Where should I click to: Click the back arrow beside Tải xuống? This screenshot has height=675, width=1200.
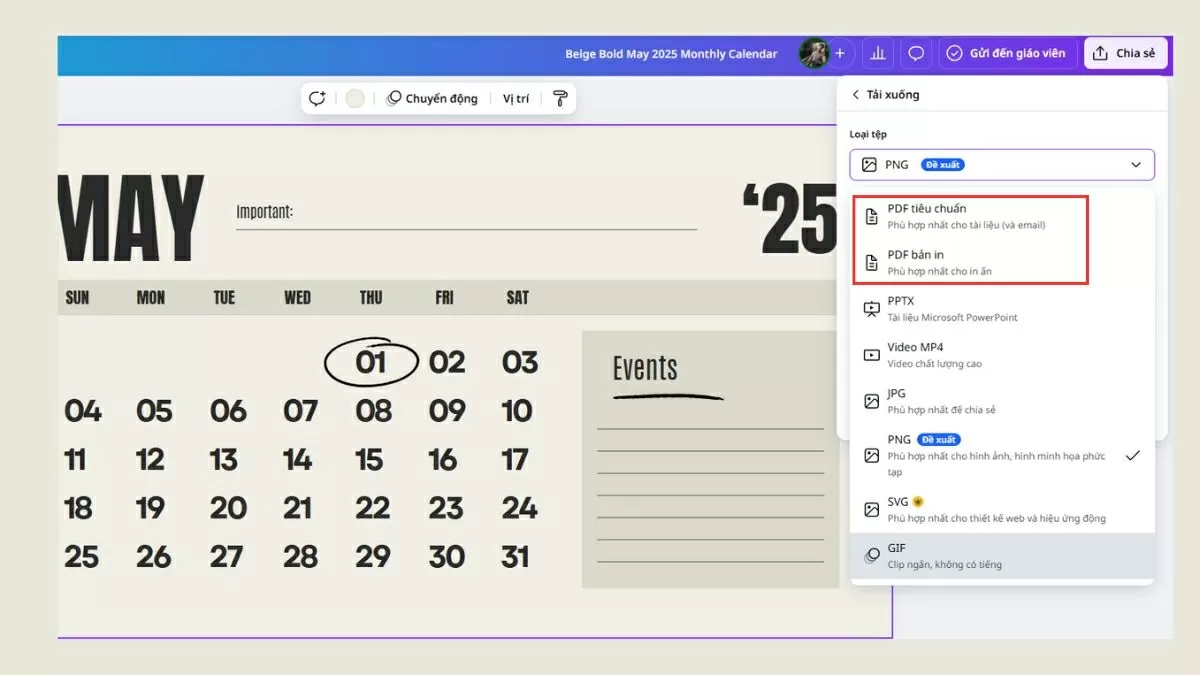856,95
